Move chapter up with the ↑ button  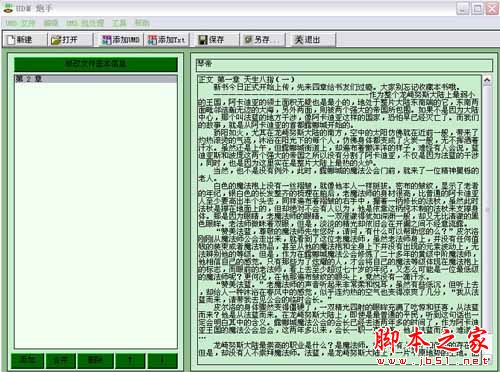pos(130,360)
